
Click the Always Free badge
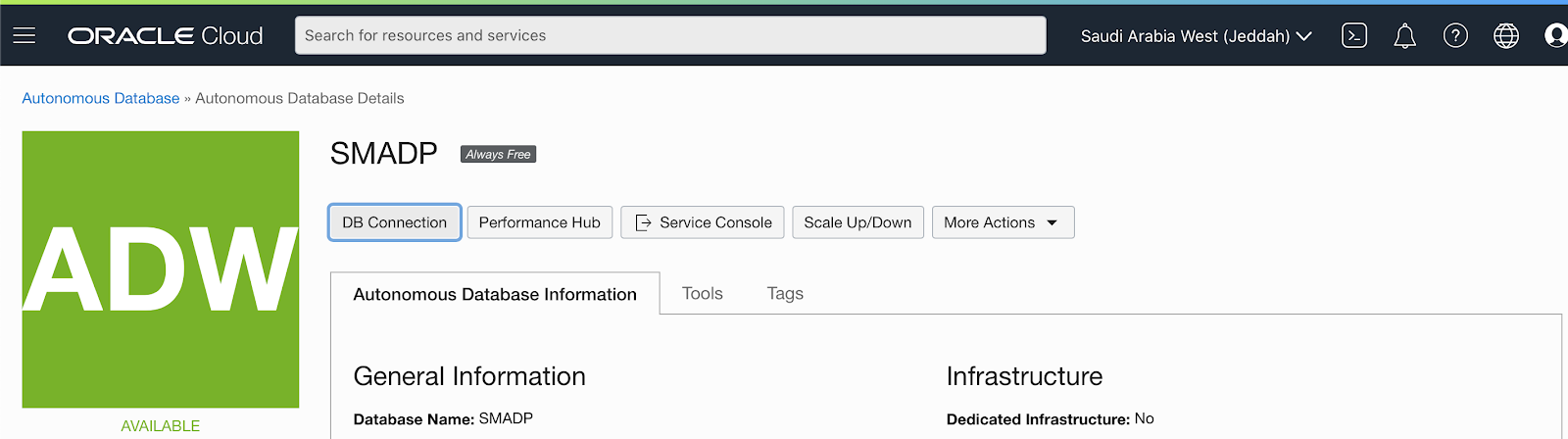pos(498,154)
